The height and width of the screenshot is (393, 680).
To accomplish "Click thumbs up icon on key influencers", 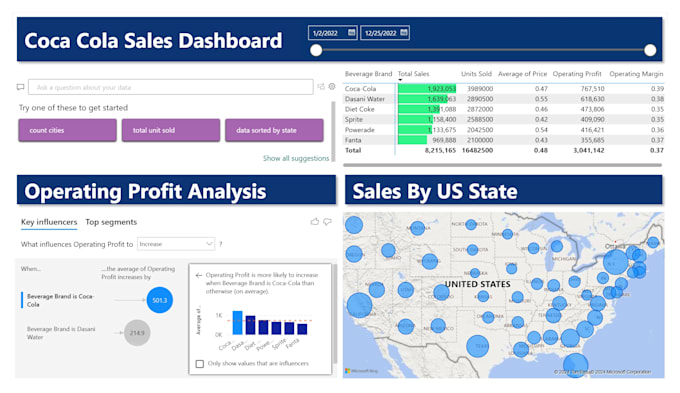I will point(315,222).
